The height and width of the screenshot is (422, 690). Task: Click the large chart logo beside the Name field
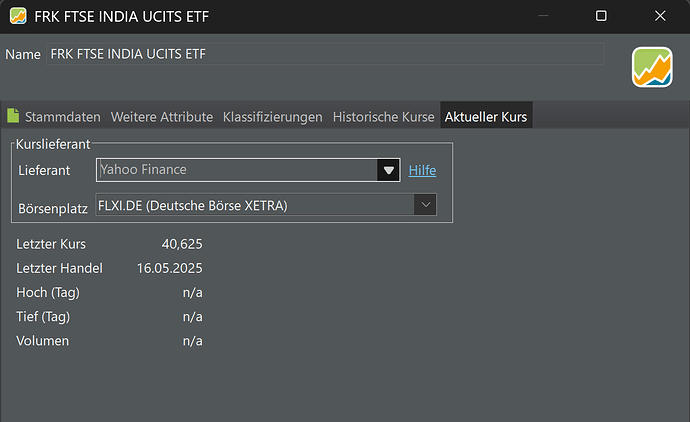tap(652, 67)
